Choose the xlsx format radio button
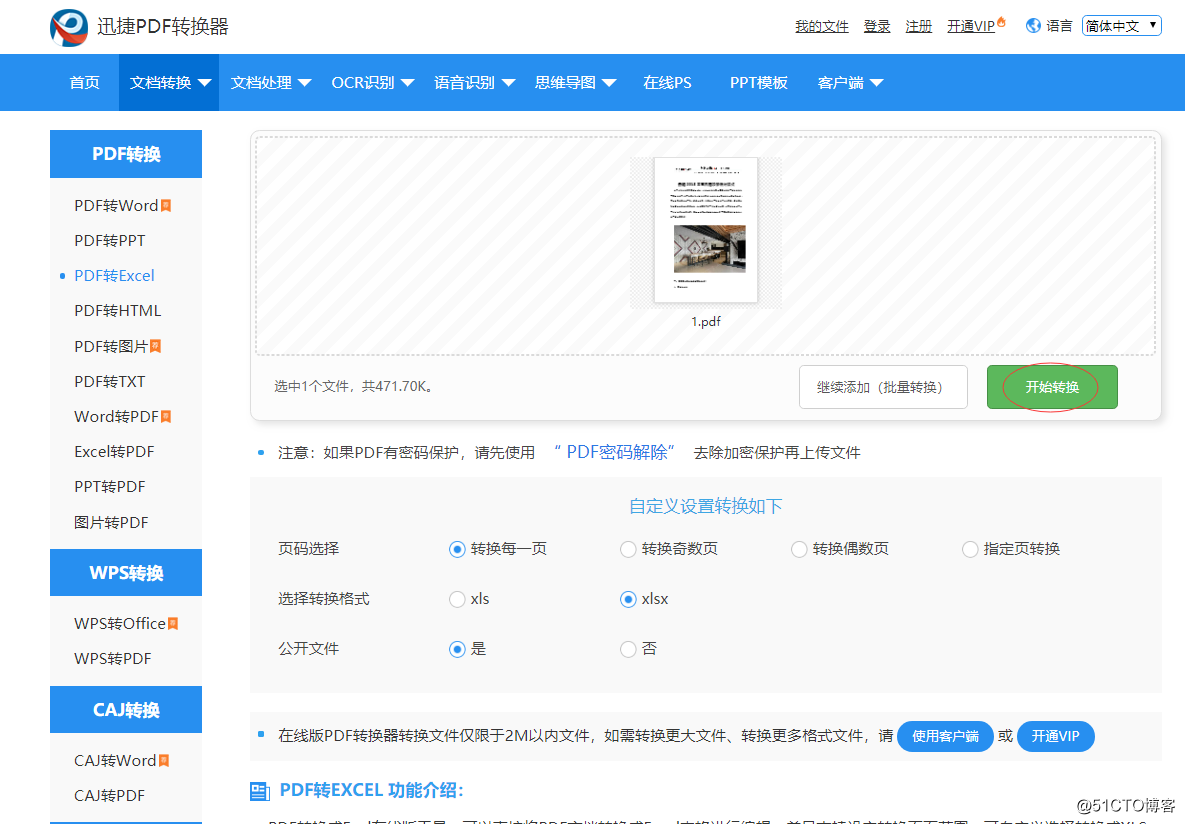Image resolution: width=1185 pixels, height=824 pixels. (x=628, y=599)
